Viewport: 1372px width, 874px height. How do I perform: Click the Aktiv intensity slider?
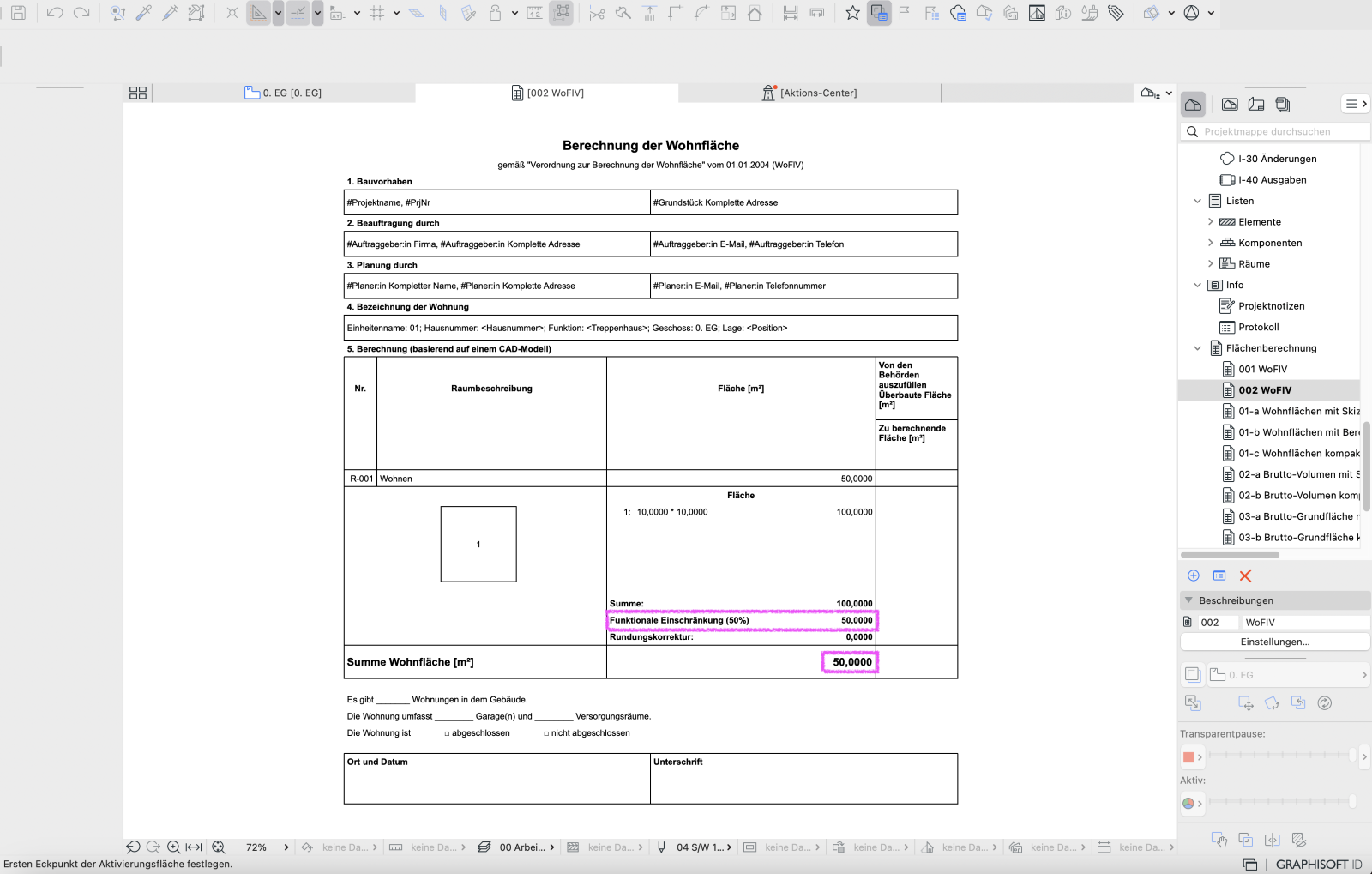click(x=1284, y=801)
